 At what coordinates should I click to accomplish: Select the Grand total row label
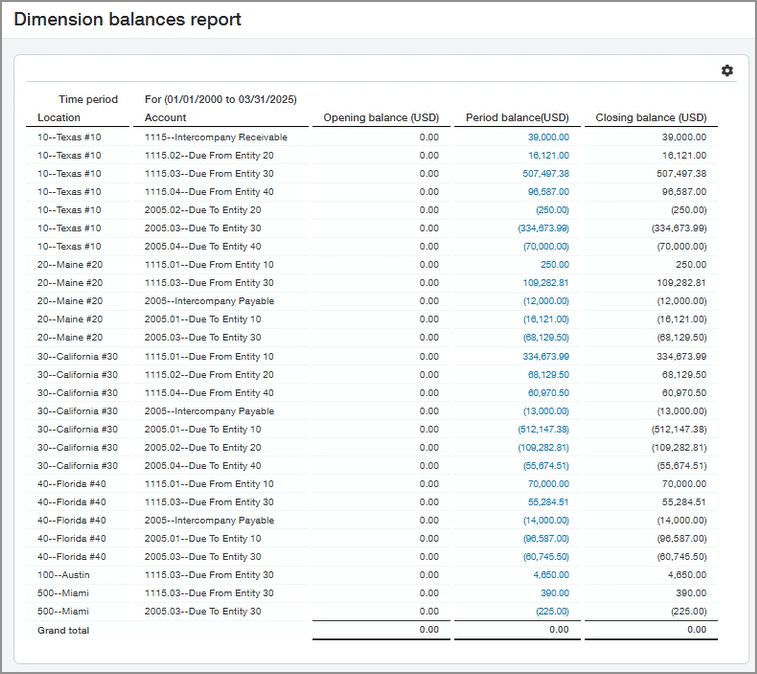click(63, 630)
